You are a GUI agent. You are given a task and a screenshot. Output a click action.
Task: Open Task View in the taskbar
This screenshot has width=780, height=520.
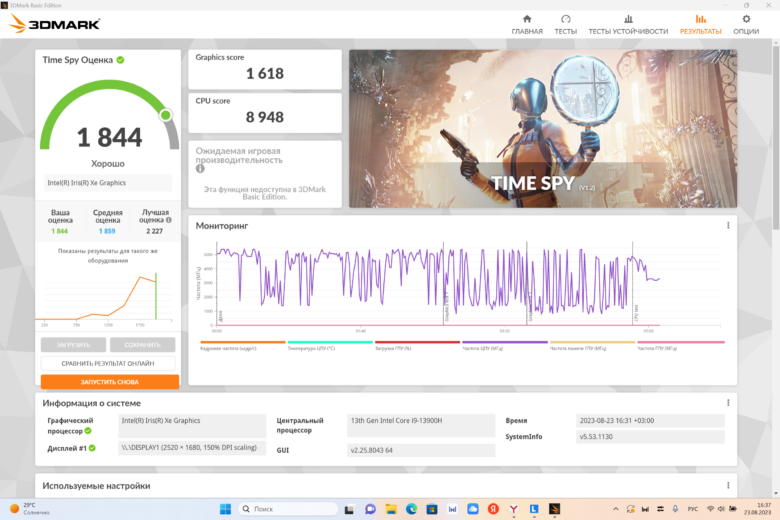[x=349, y=509]
